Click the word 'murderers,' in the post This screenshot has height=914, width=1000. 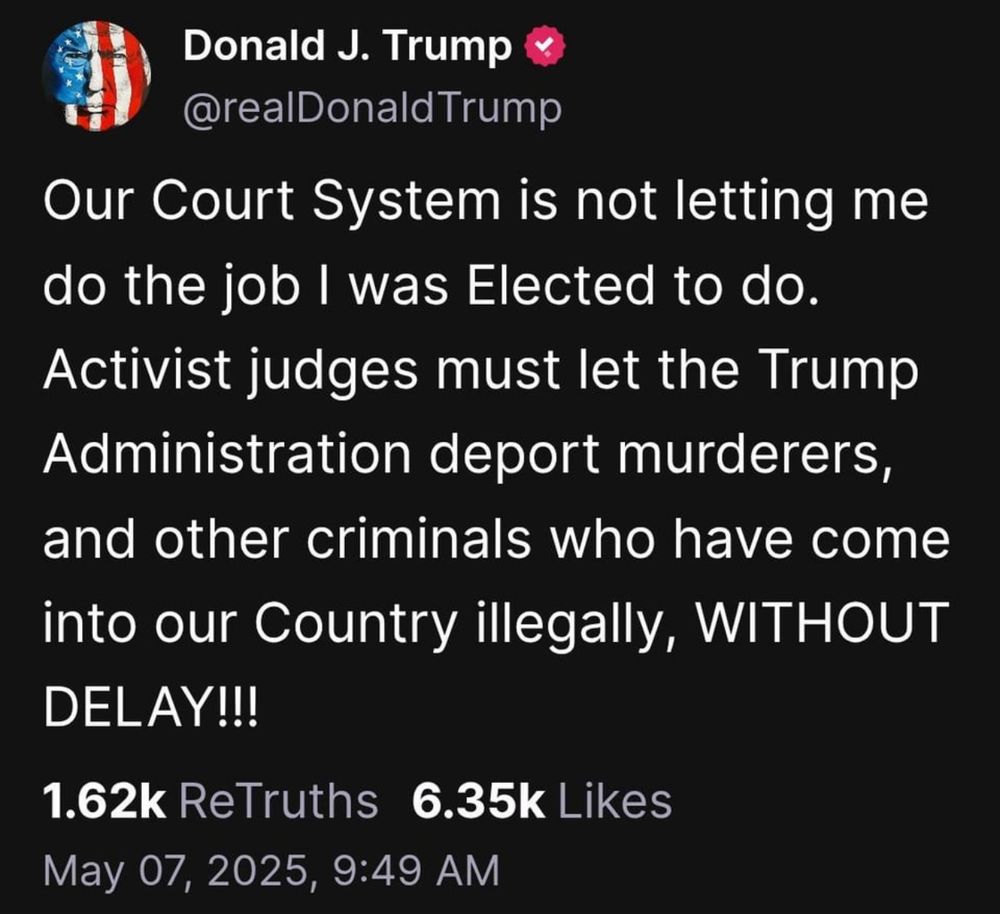click(x=754, y=455)
